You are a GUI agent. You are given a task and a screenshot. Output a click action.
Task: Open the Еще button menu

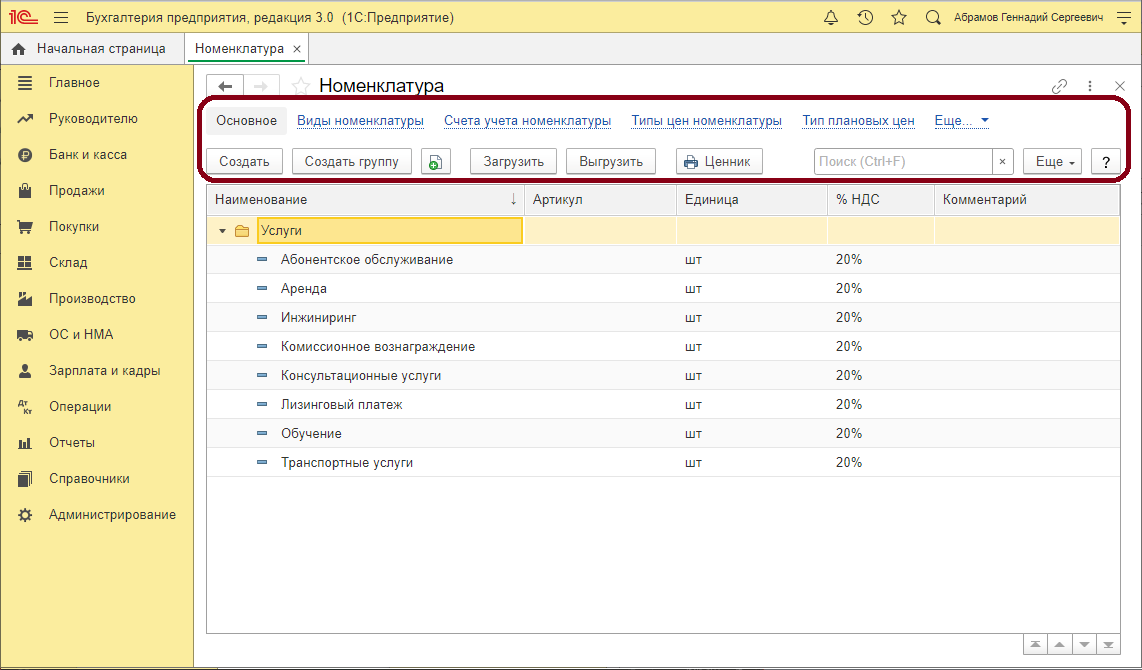click(1052, 161)
